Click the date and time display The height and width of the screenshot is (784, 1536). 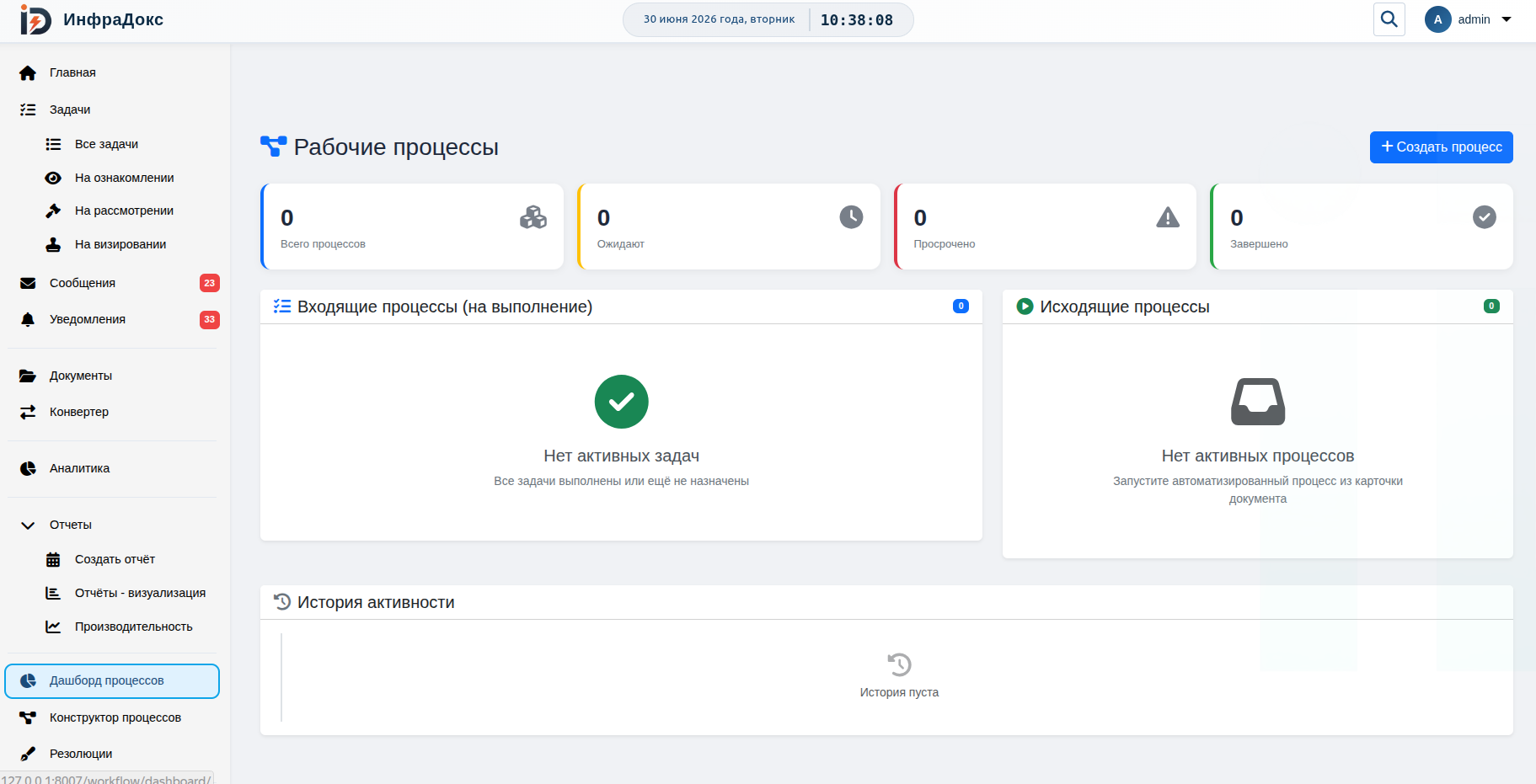point(768,19)
